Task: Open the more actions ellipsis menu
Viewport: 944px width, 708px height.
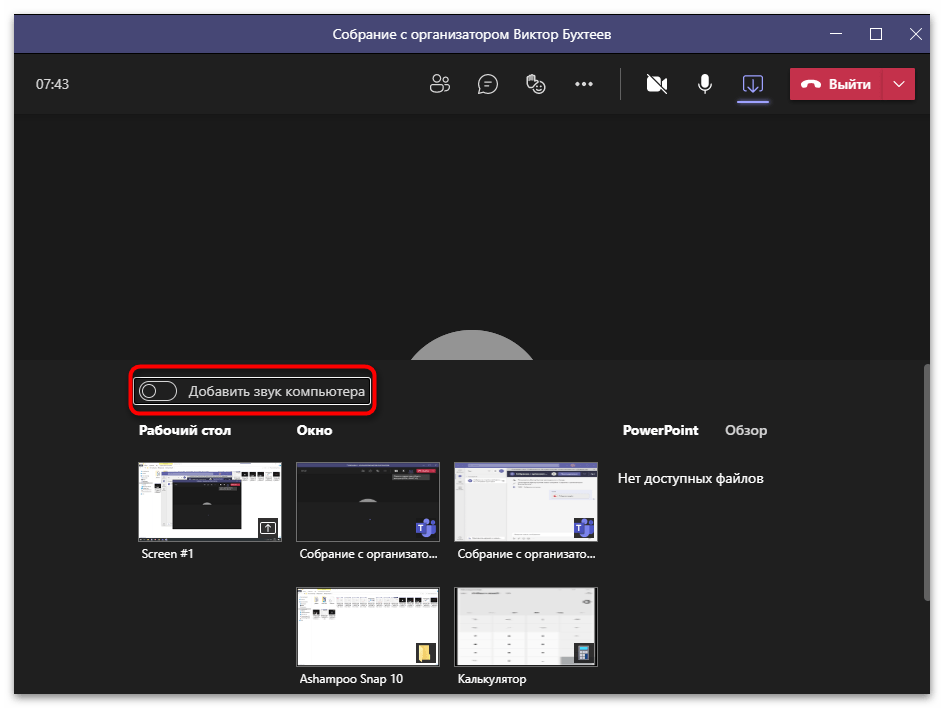Action: (584, 84)
